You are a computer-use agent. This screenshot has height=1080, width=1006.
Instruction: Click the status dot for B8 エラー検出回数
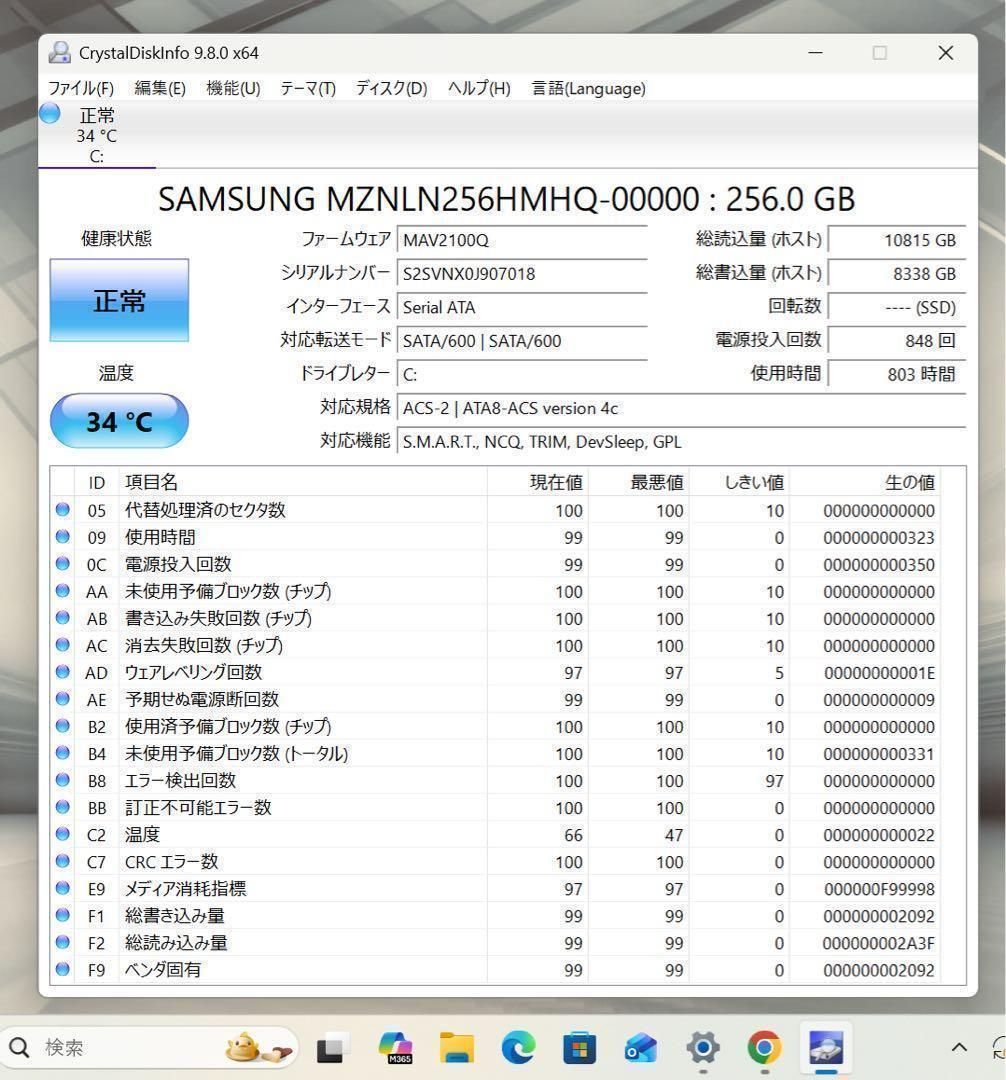click(x=63, y=780)
